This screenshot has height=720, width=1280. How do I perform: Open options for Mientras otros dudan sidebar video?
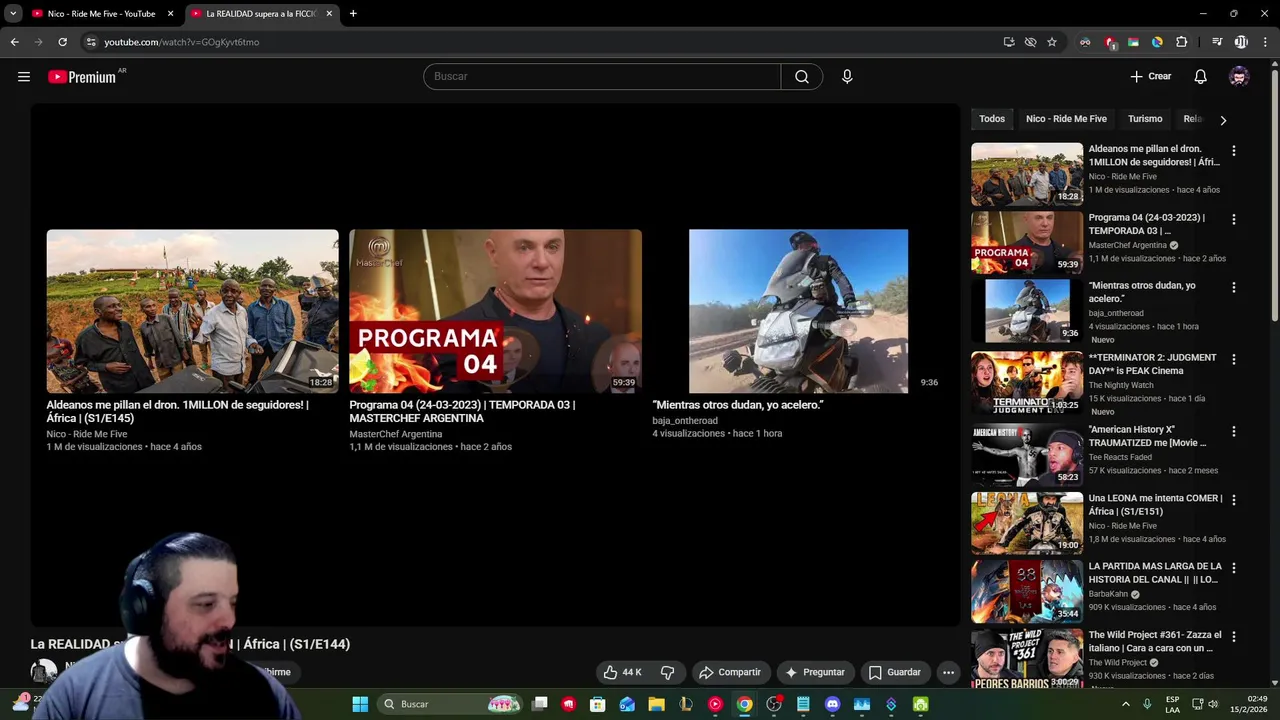[1233, 287]
